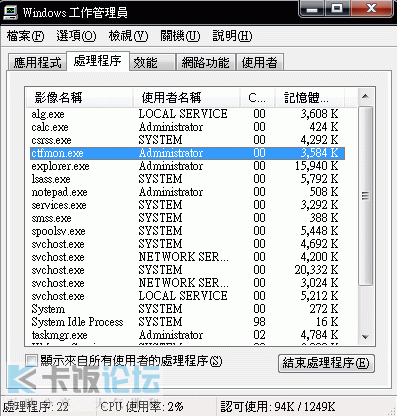Select svchost.exe using 3,024 K

187,283
